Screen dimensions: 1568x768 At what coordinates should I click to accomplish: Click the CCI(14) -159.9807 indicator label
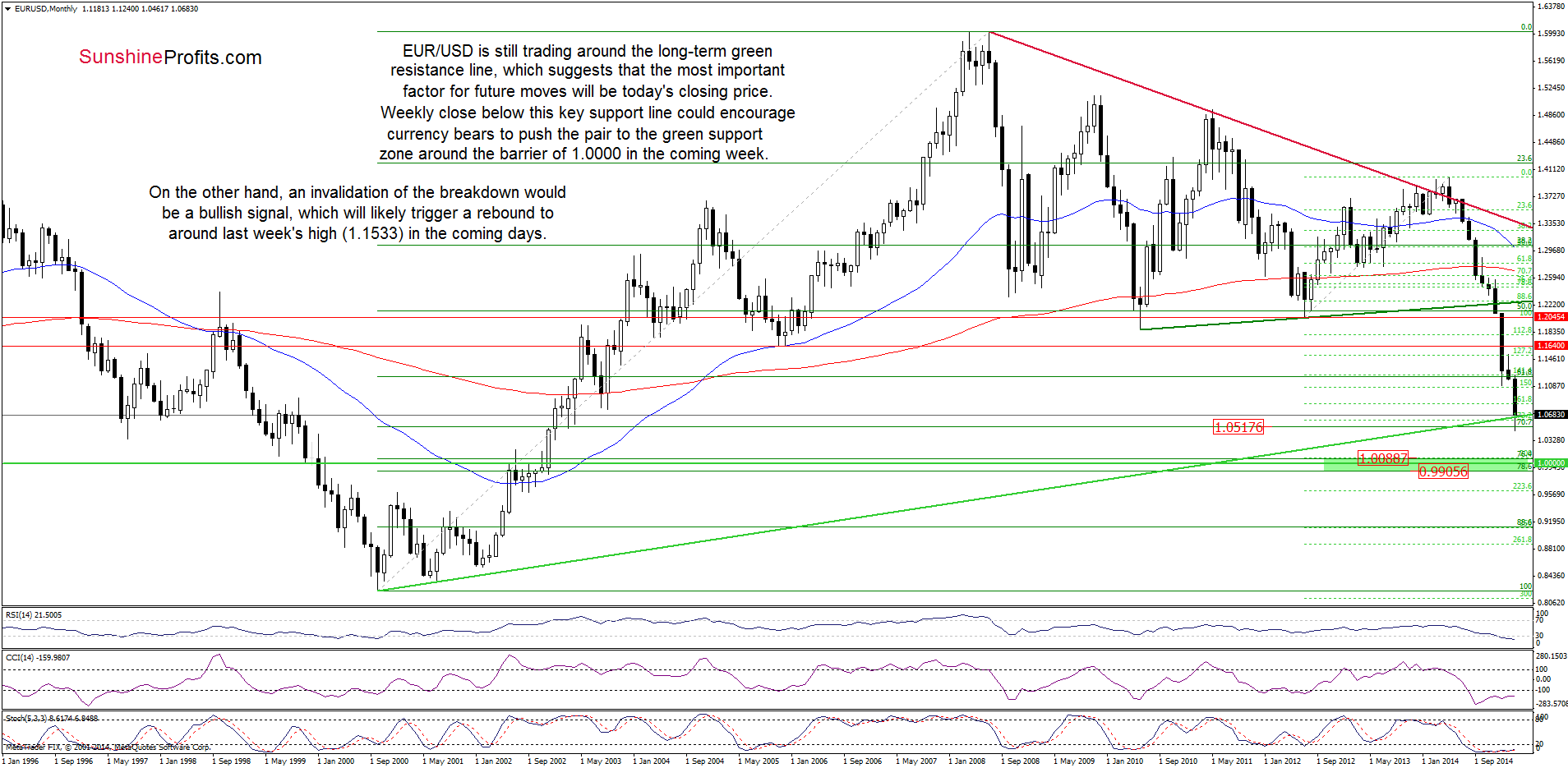pyautogui.click(x=38, y=658)
